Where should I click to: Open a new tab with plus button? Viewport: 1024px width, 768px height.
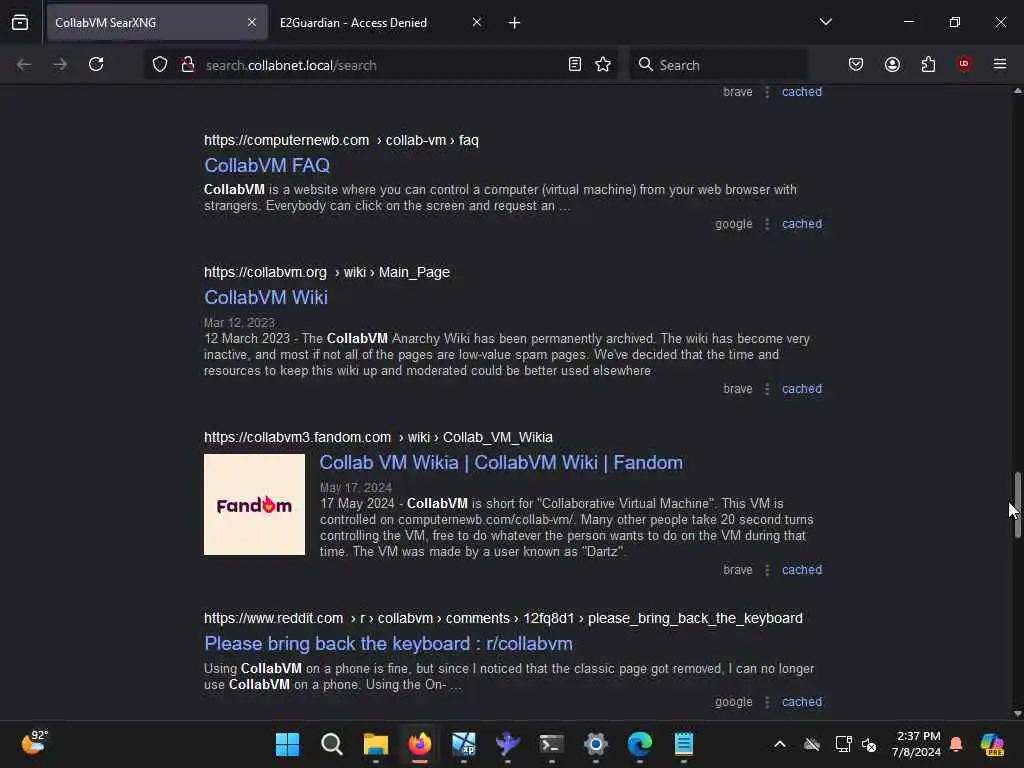pyautogui.click(x=514, y=23)
